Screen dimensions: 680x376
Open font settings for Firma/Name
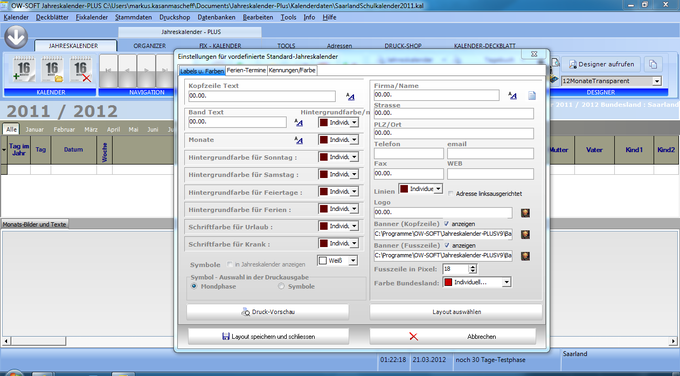coord(512,96)
